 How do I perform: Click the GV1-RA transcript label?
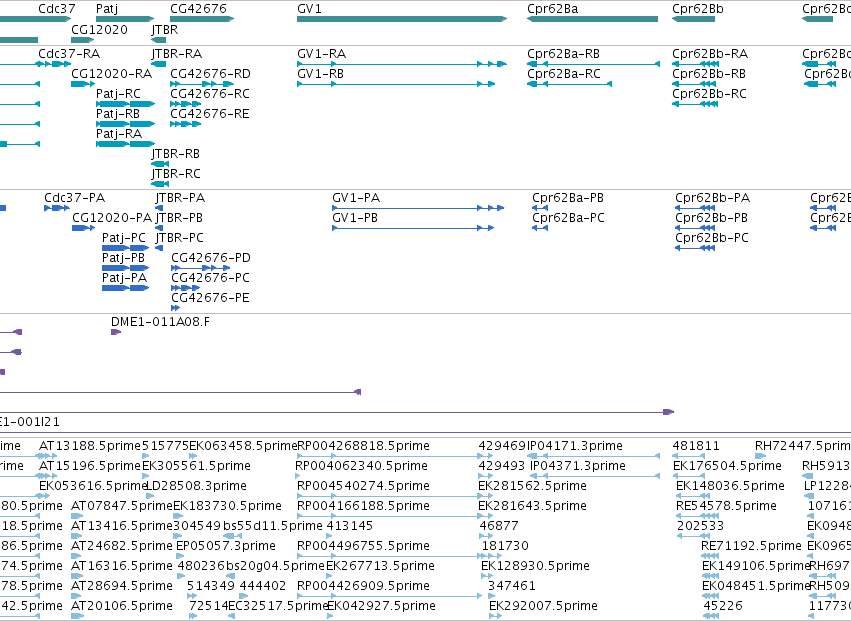point(321,54)
